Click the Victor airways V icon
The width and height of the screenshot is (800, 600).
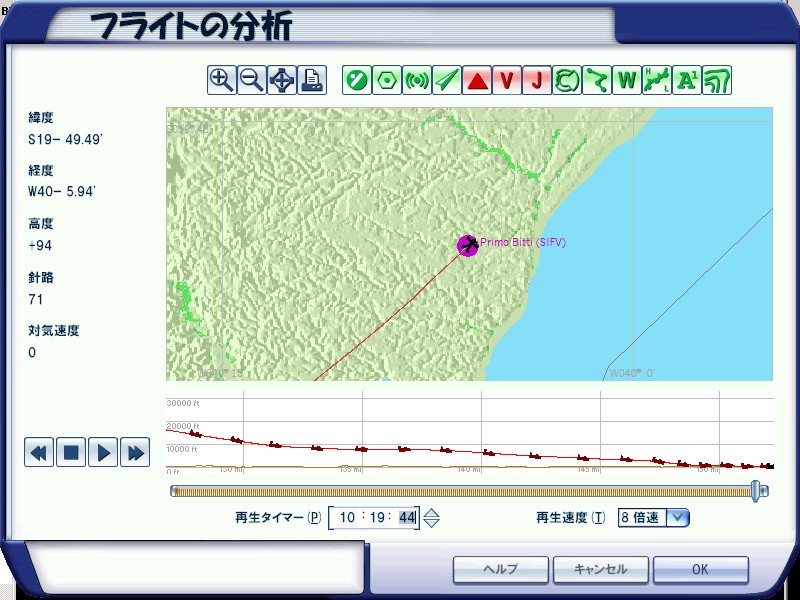coord(507,80)
